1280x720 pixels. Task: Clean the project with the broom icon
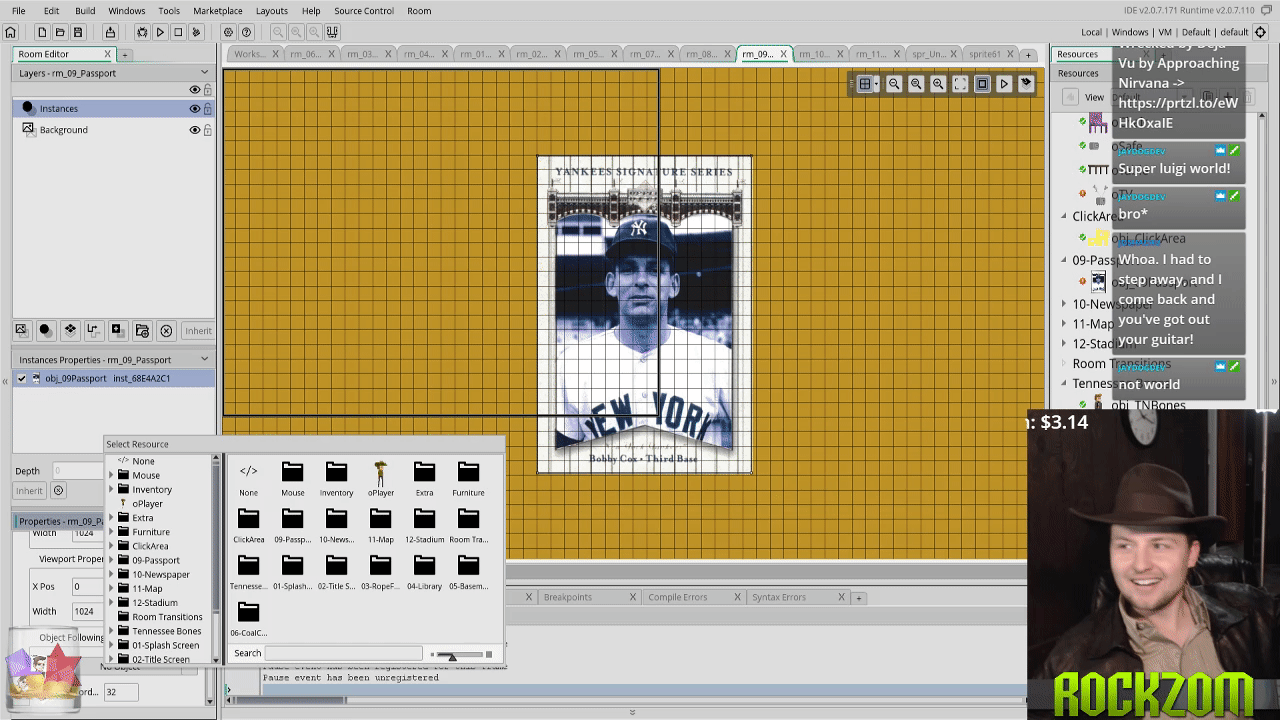[196, 32]
